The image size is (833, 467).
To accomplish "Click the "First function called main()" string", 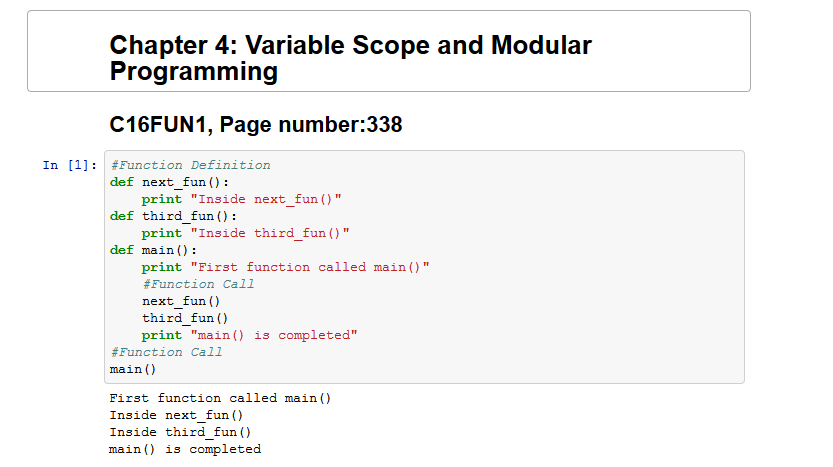I will pos(310,267).
